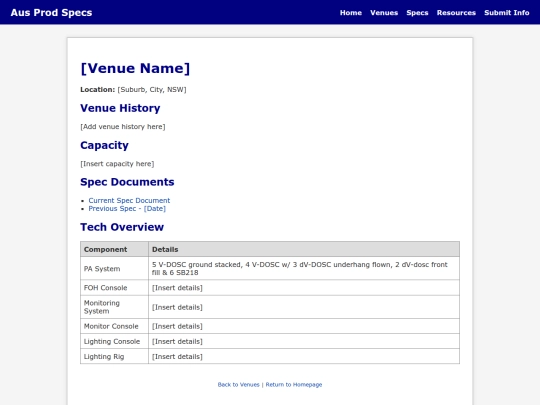The height and width of the screenshot is (405, 540).
Task: Click the Monitor Console [Insert details] cell
Action: 304,326
